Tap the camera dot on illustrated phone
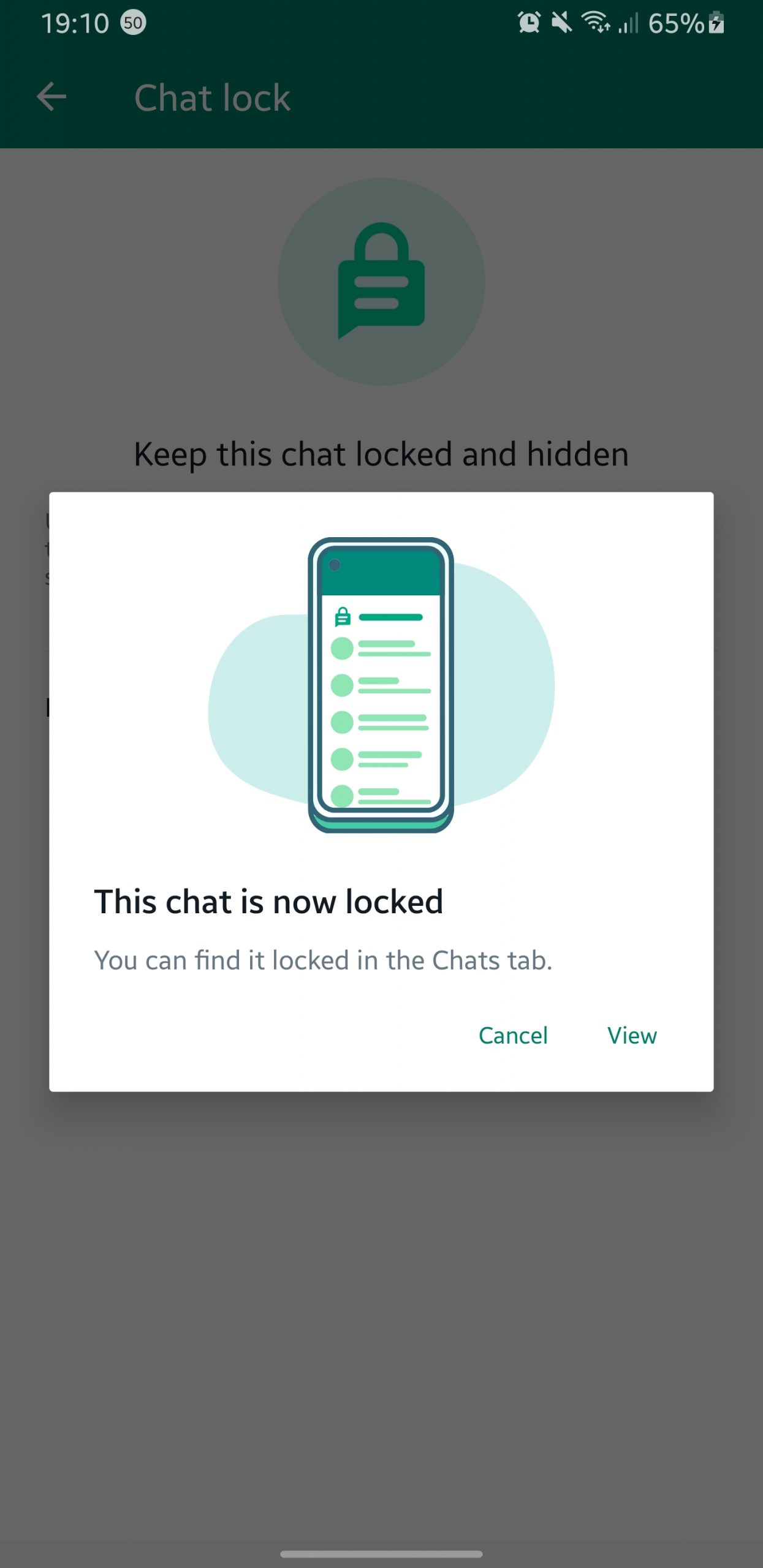The width and height of the screenshot is (763, 1568). point(335,565)
